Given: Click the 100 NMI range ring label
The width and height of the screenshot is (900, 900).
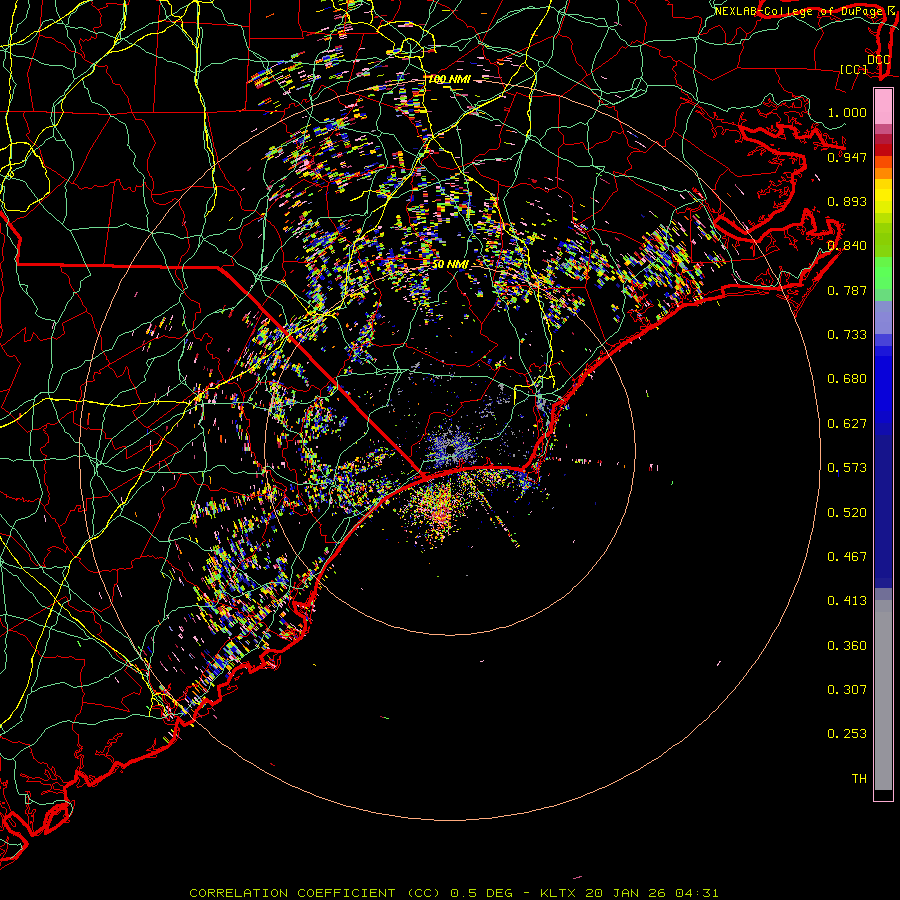Looking at the screenshot, I should [x=449, y=79].
